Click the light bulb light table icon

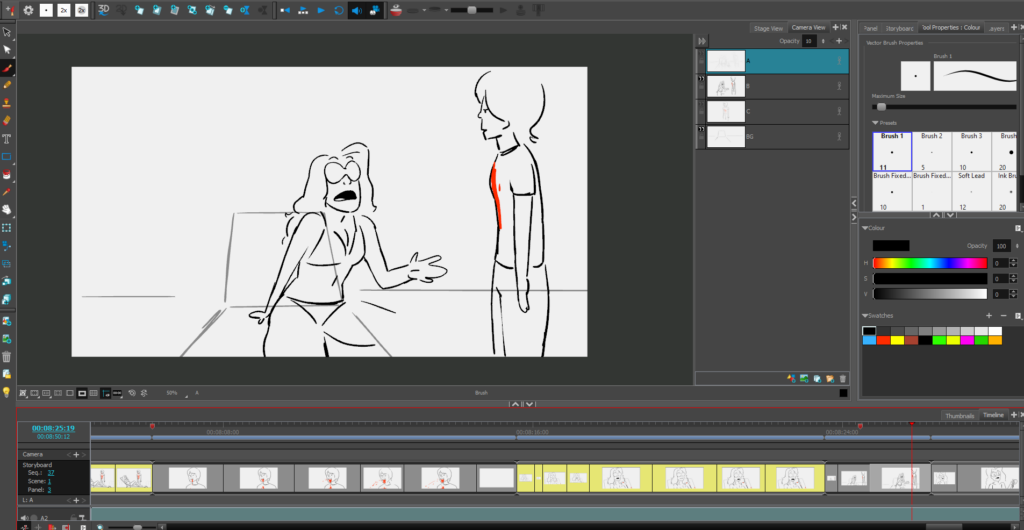[7, 392]
